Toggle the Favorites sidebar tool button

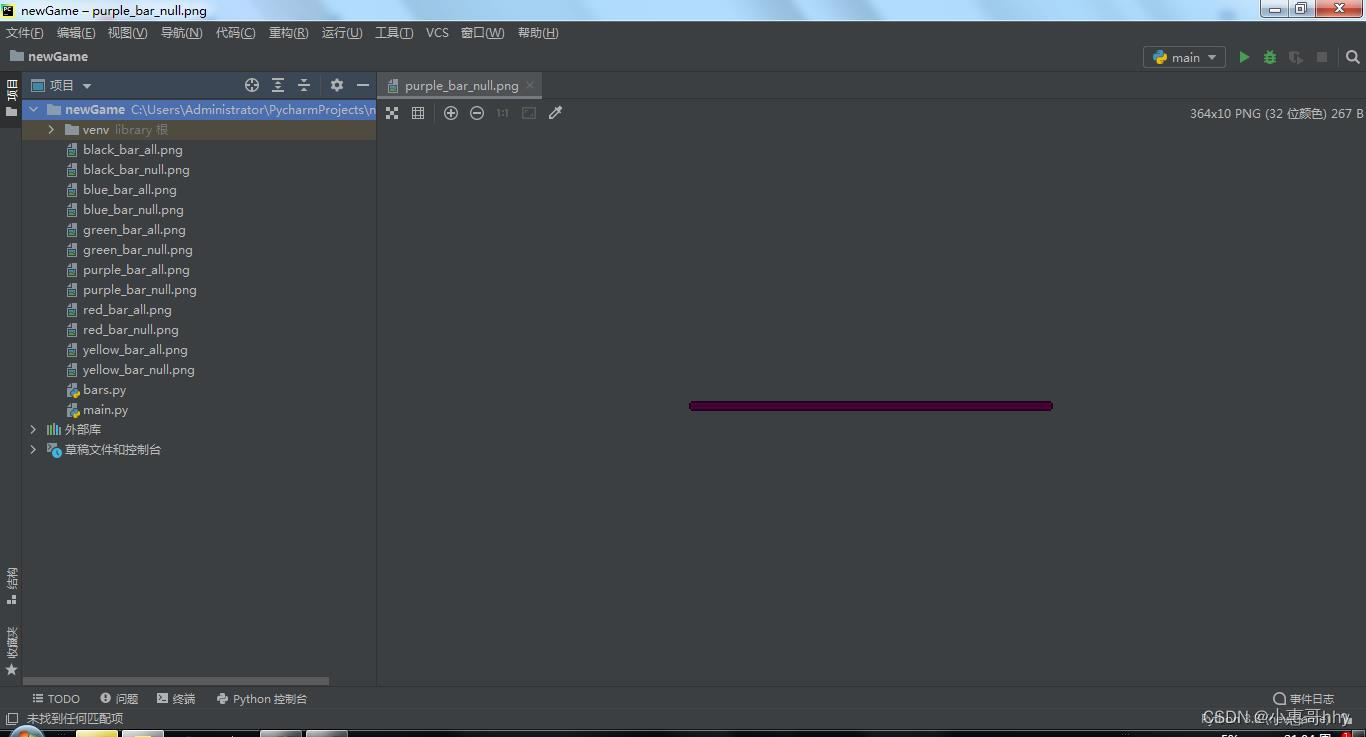pyautogui.click(x=11, y=651)
